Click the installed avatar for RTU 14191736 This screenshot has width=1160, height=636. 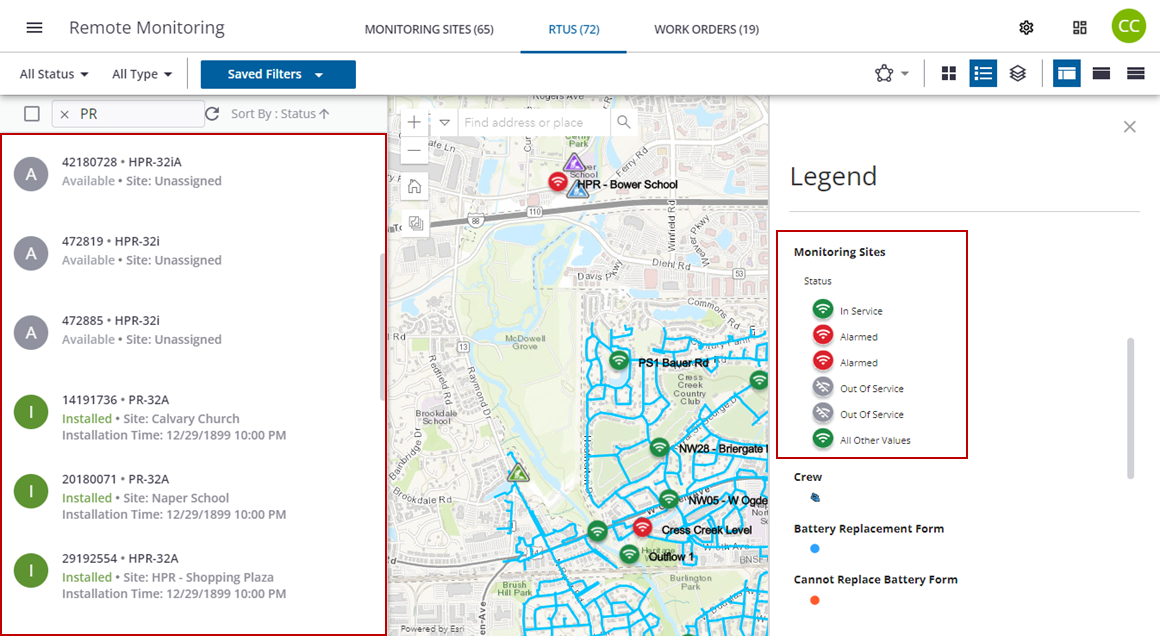(x=31, y=412)
